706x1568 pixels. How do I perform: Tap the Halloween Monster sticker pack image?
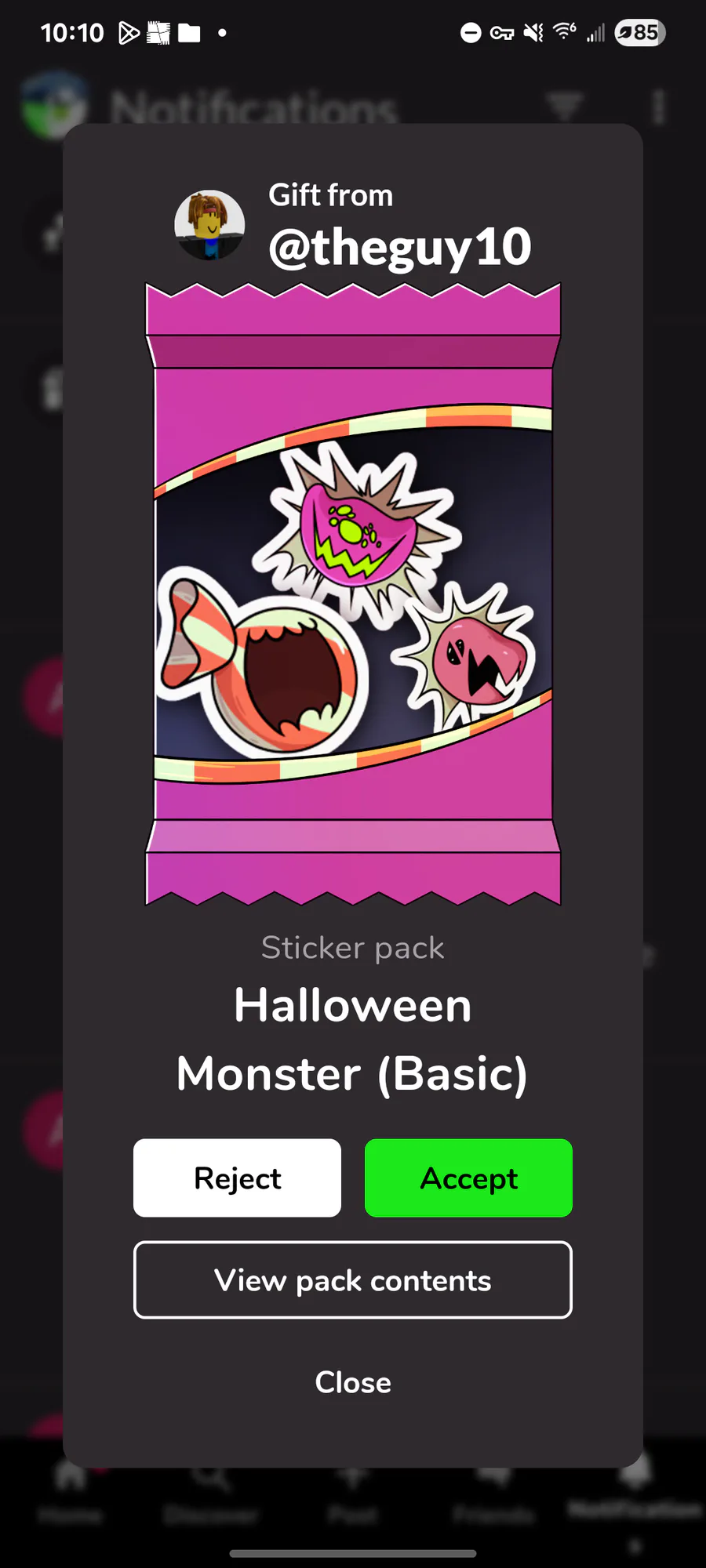pyautogui.click(x=353, y=593)
